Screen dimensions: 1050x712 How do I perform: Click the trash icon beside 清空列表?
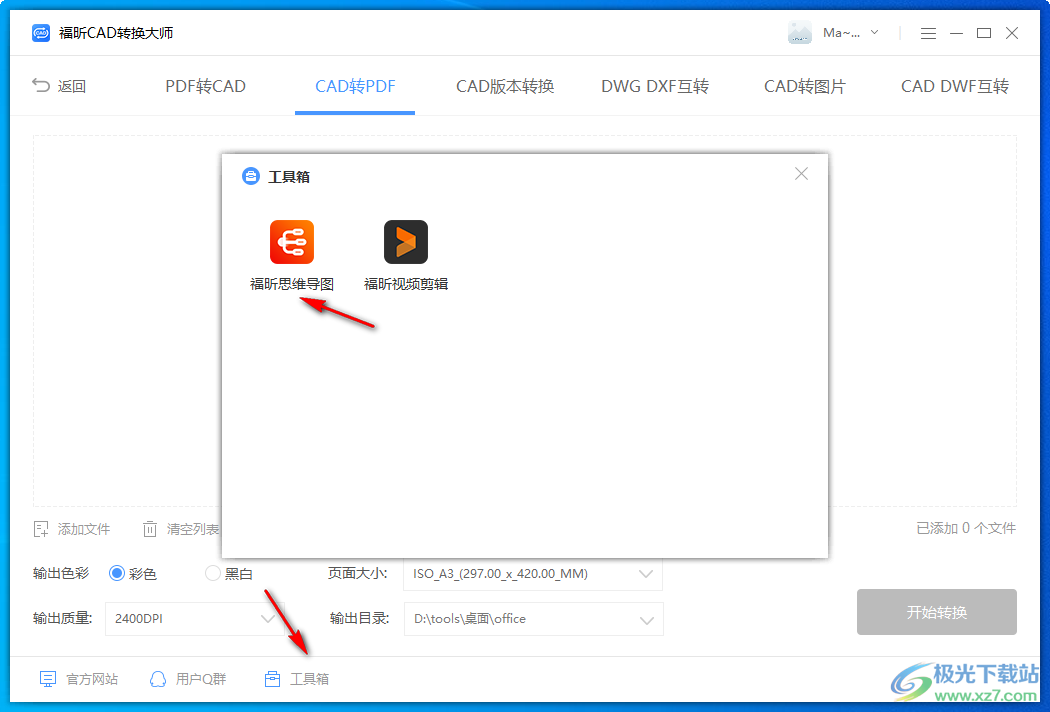point(150,529)
